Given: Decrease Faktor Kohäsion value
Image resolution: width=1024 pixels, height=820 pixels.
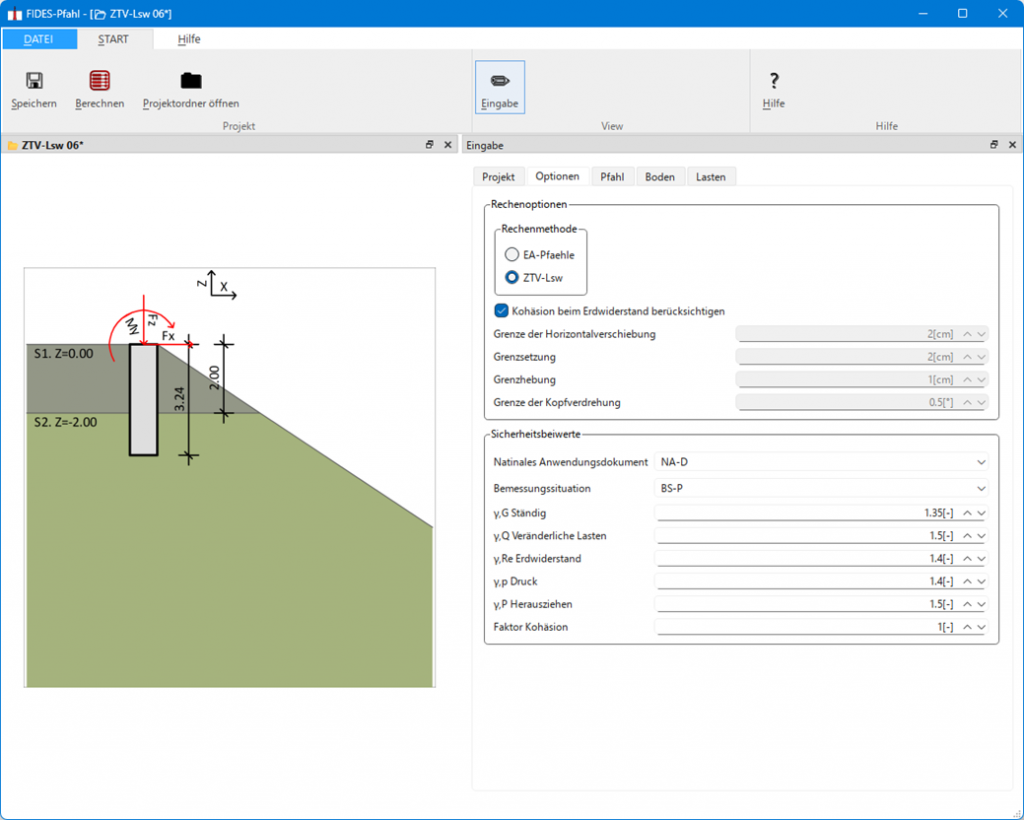Looking at the screenshot, I should coord(981,627).
